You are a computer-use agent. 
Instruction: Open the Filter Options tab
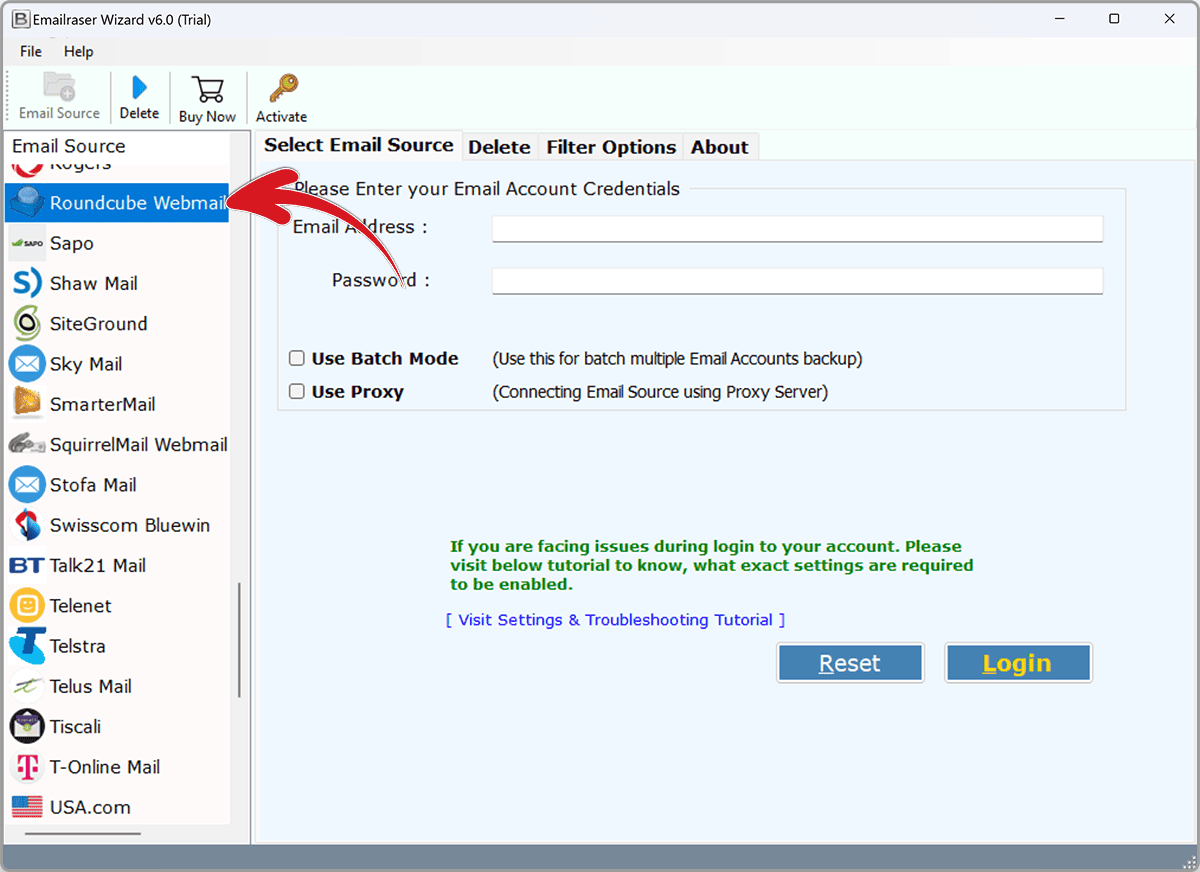(x=611, y=147)
